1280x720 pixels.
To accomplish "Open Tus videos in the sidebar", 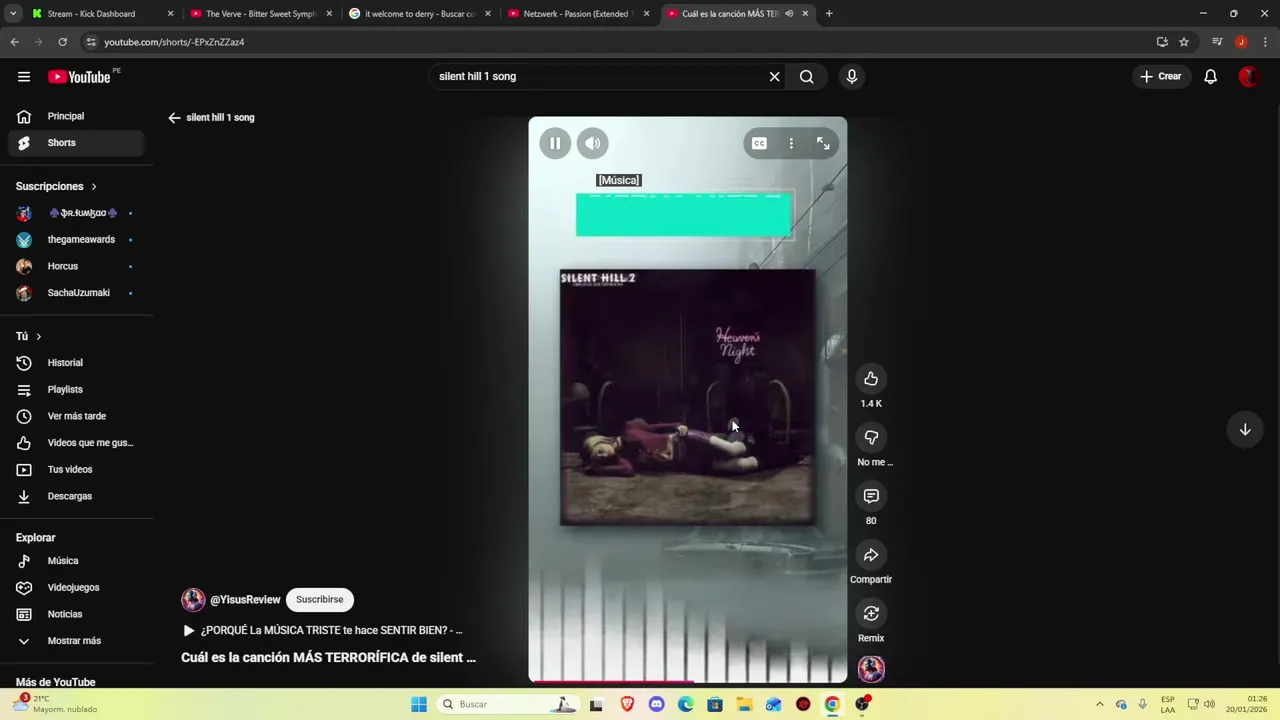I will pyautogui.click(x=76, y=469).
